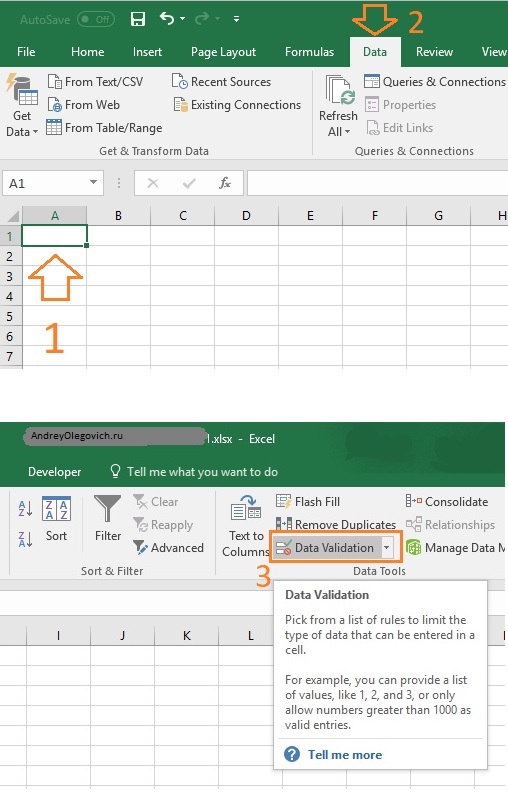Expand the Data Validation dropdown arrow
508x792 pixels.
tap(387, 548)
